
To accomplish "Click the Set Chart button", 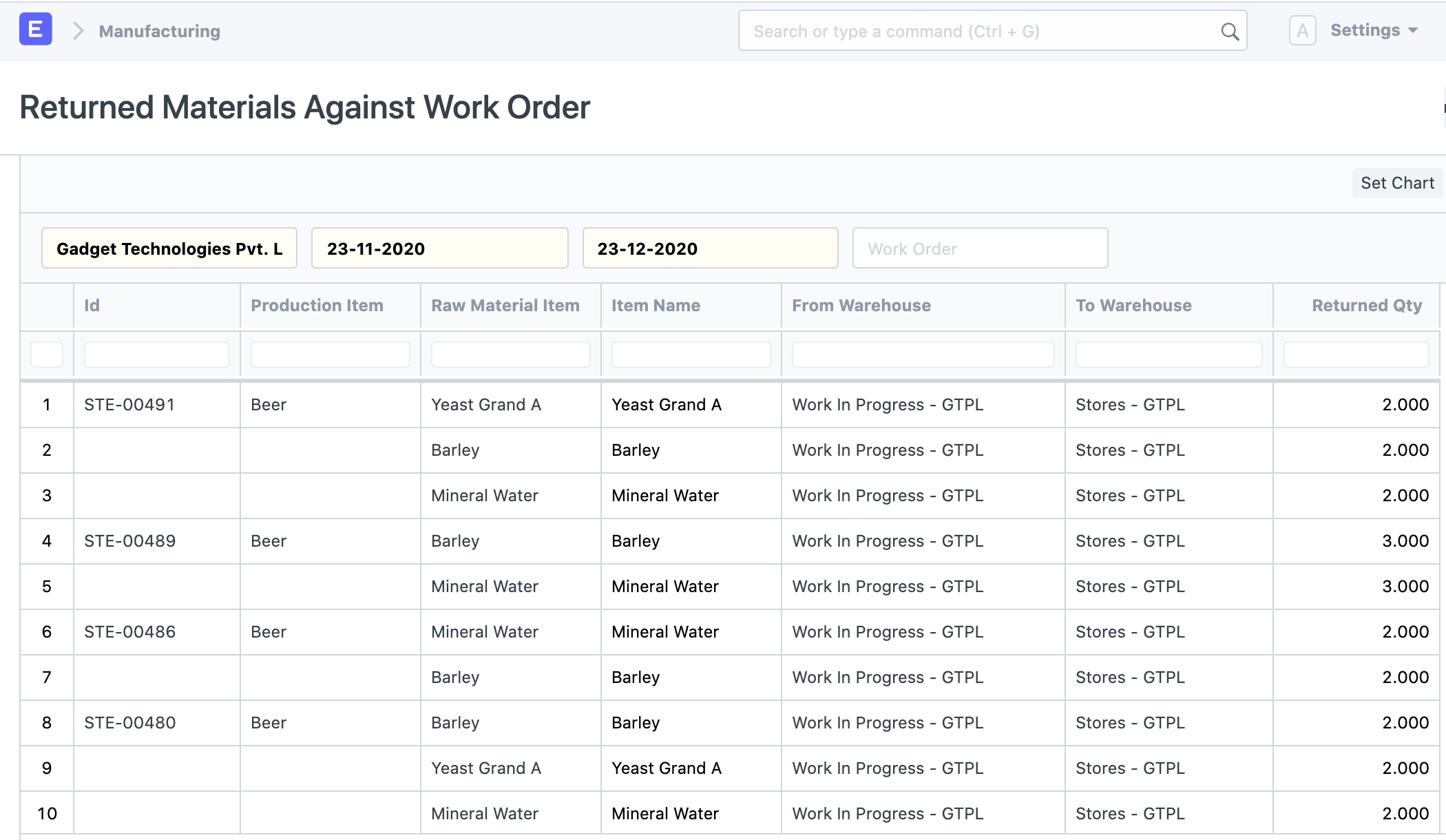I will (x=1396, y=183).
